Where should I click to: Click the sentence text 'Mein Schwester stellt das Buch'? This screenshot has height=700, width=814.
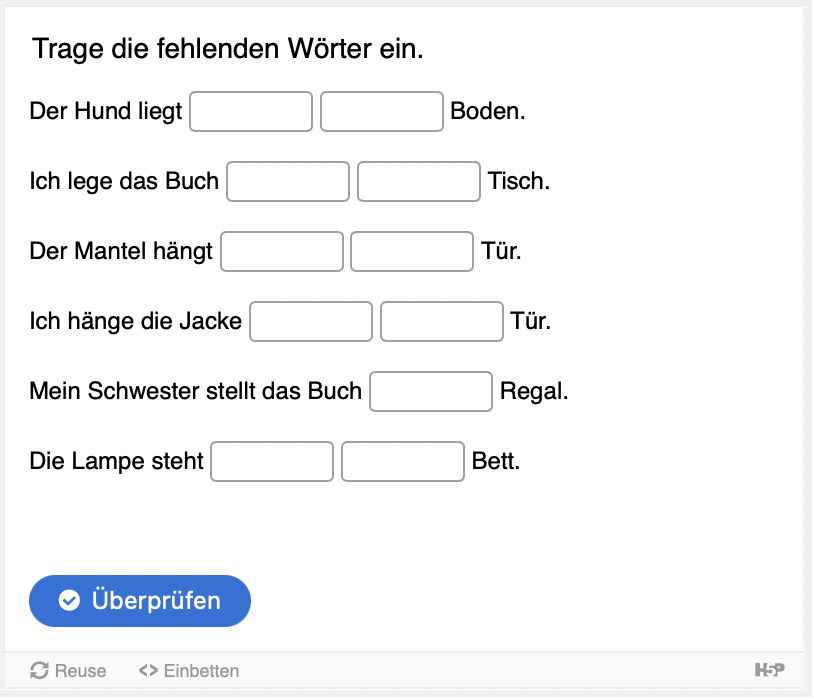pyautogui.click(x=196, y=391)
